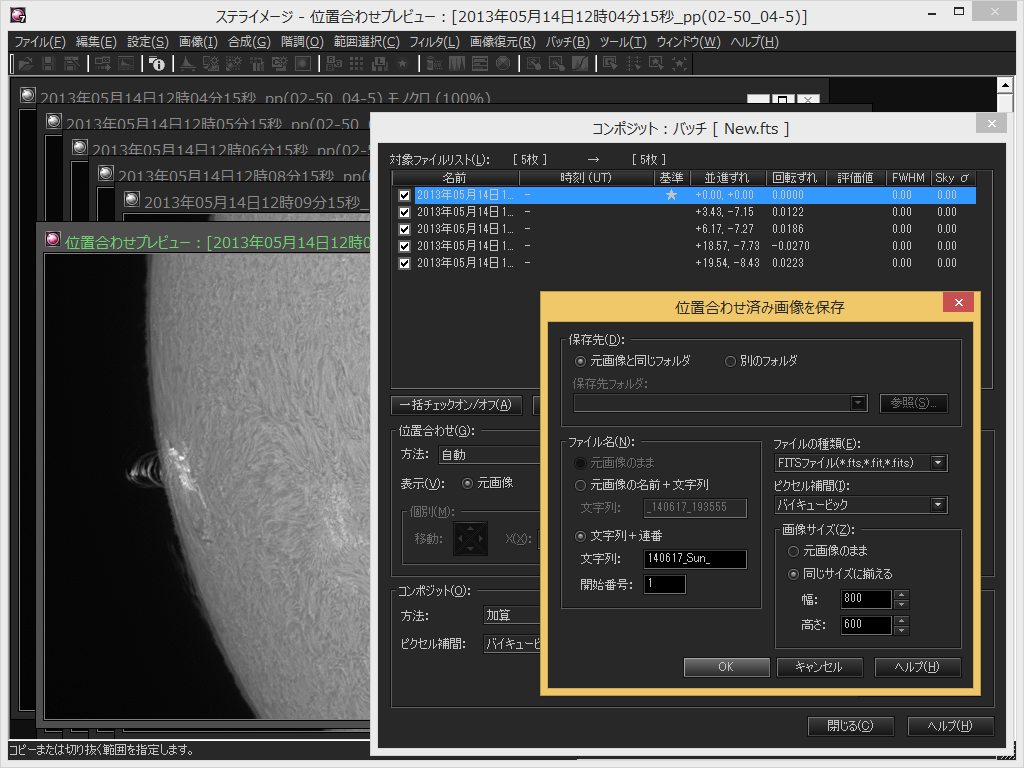
Task: Click the 参照(S)... browse button
Action: point(914,403)
